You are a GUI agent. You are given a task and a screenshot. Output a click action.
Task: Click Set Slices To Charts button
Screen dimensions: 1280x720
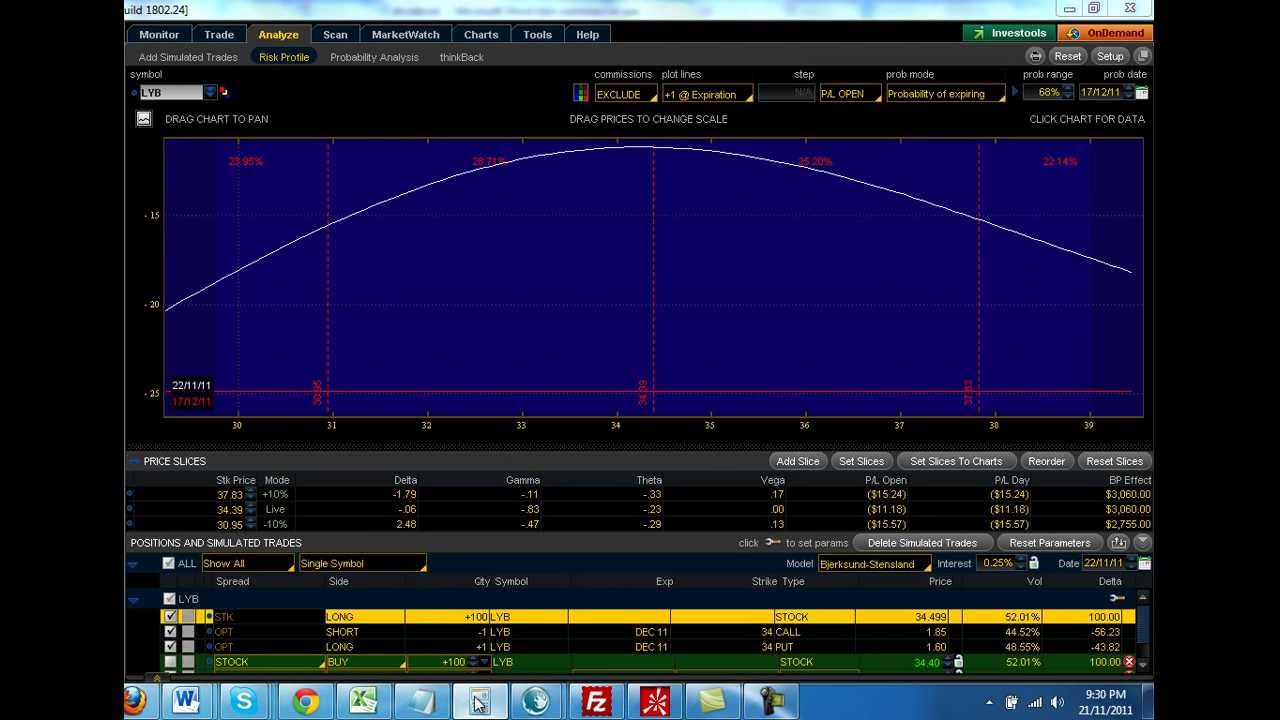coord(956,461)
